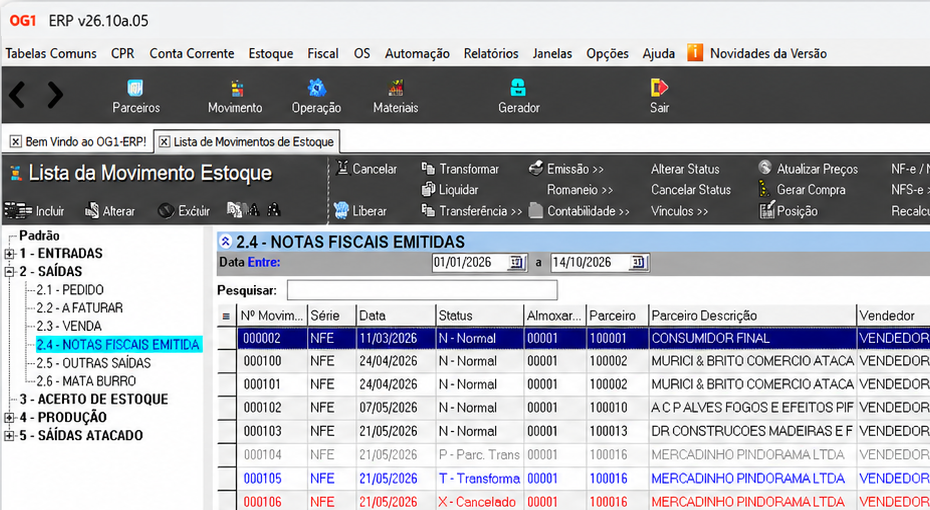Image resolution: width=930 pixels, height=510 pixels.
Task: Select 2.3 - VENDA tree item
Action: coord(69,326)
